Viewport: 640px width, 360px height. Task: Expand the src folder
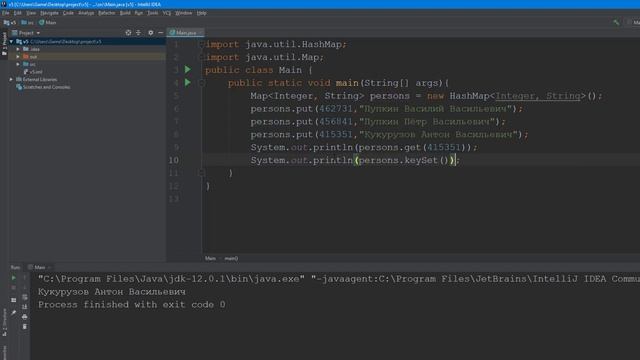tap(18, 64)
